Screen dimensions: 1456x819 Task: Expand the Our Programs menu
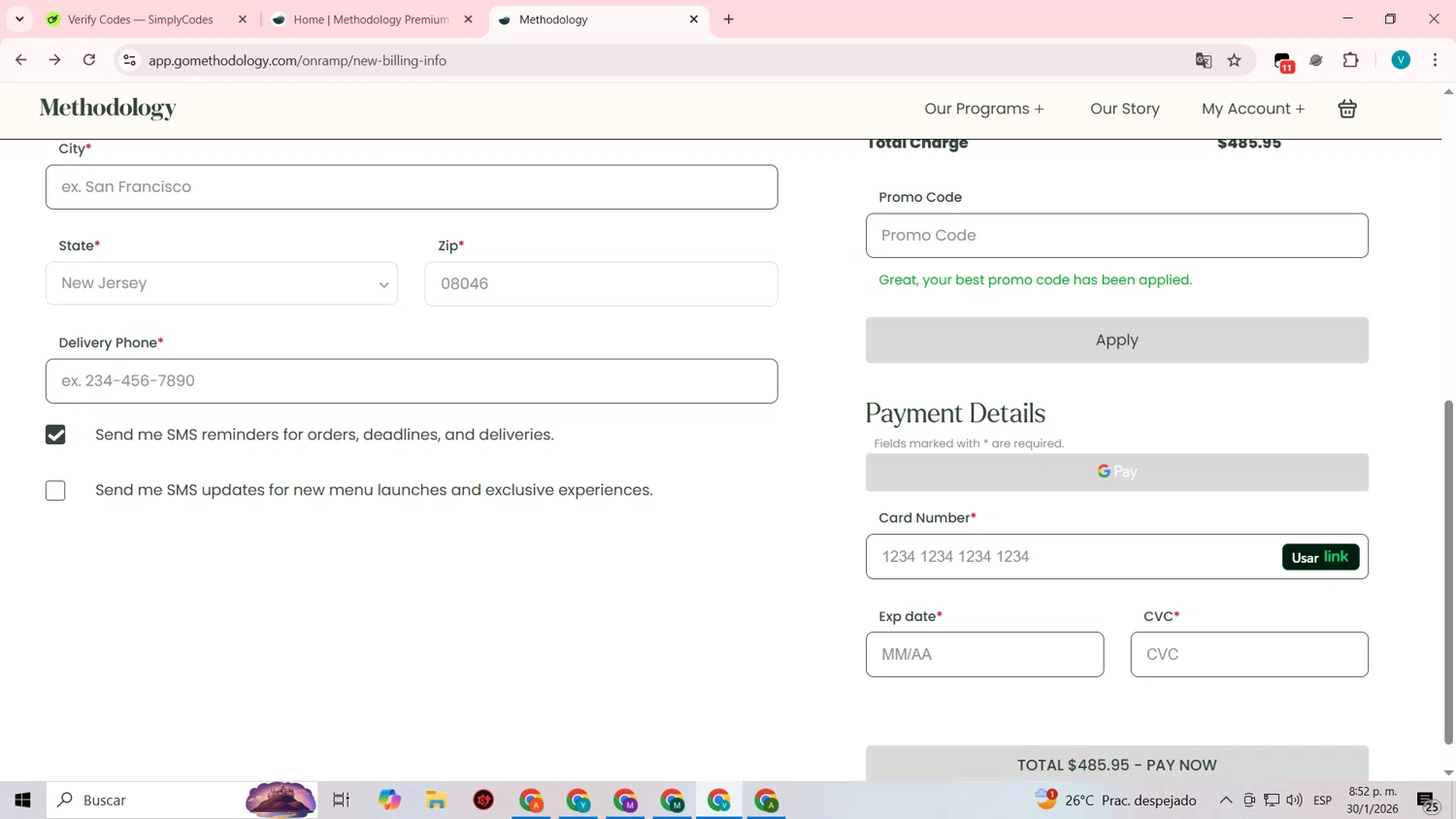(x=984, y=109)
